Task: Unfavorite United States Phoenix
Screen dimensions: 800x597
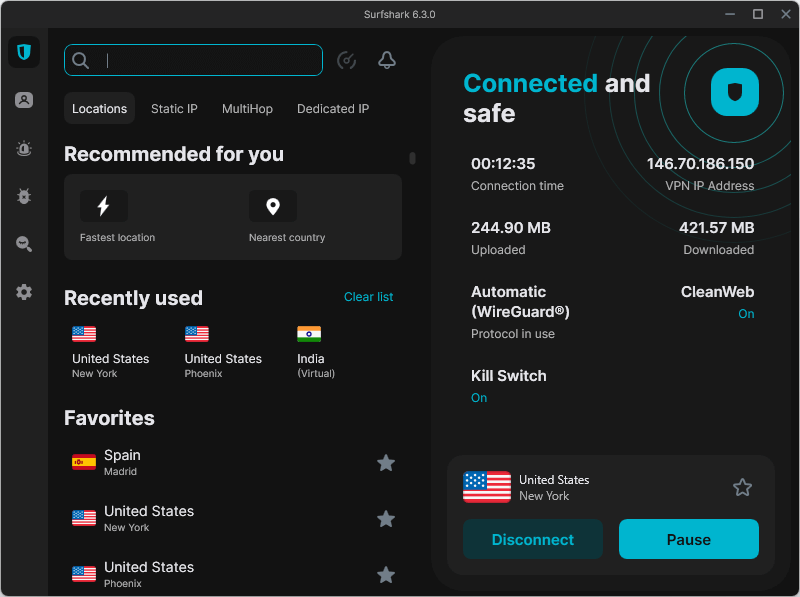Action: (x=386, y=575)
